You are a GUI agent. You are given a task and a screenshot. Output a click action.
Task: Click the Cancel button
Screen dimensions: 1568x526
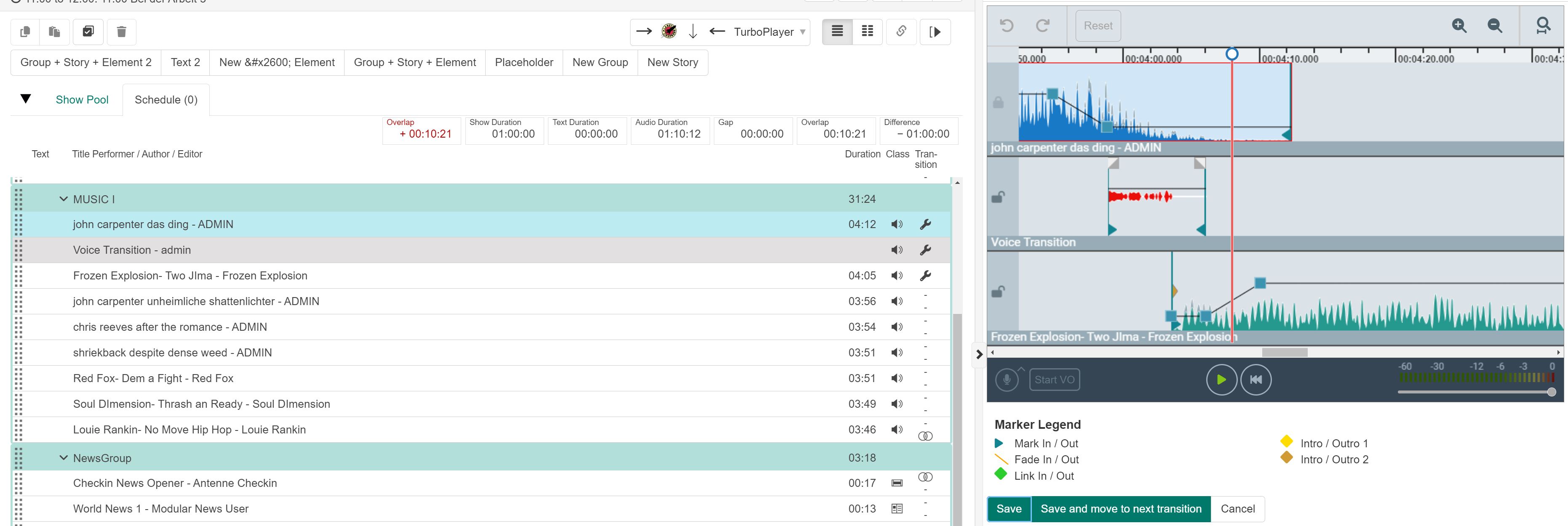tap(1237, 509)
